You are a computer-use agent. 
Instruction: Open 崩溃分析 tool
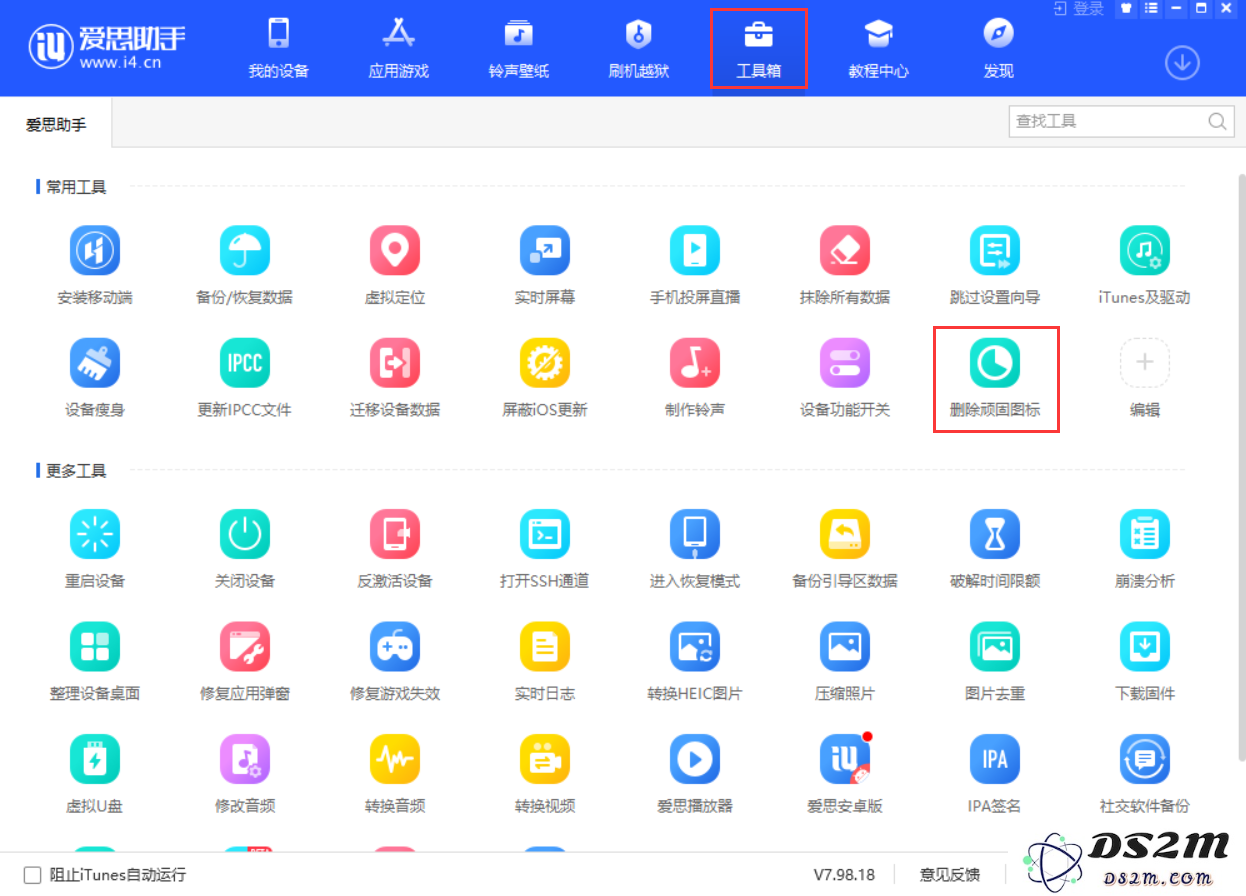[x=1145, y=548]
